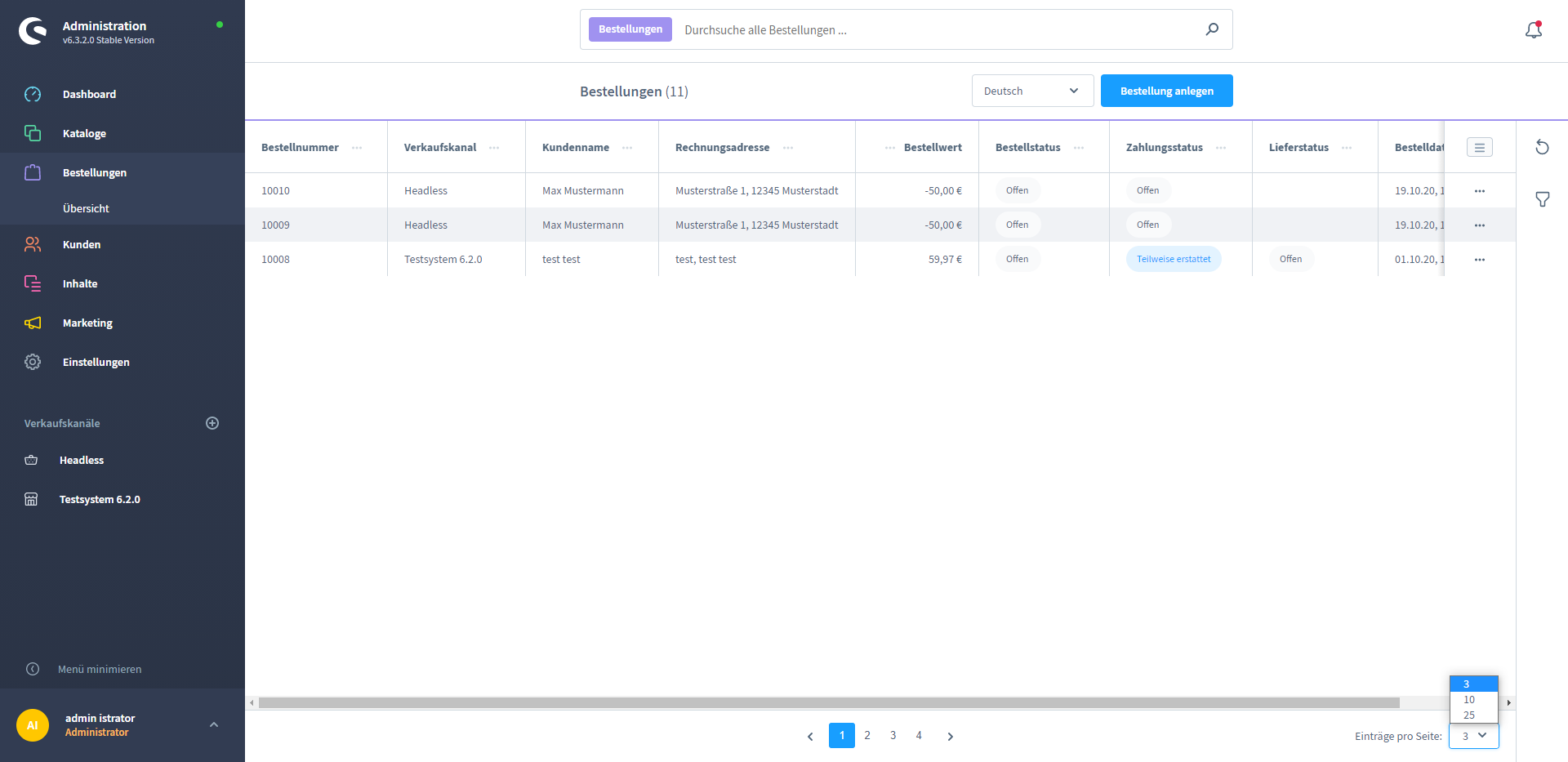Image resolution: width=1568 pixels, height=762 pixels.
Task: Open the column settings list icon
Action: (1479, 147)
